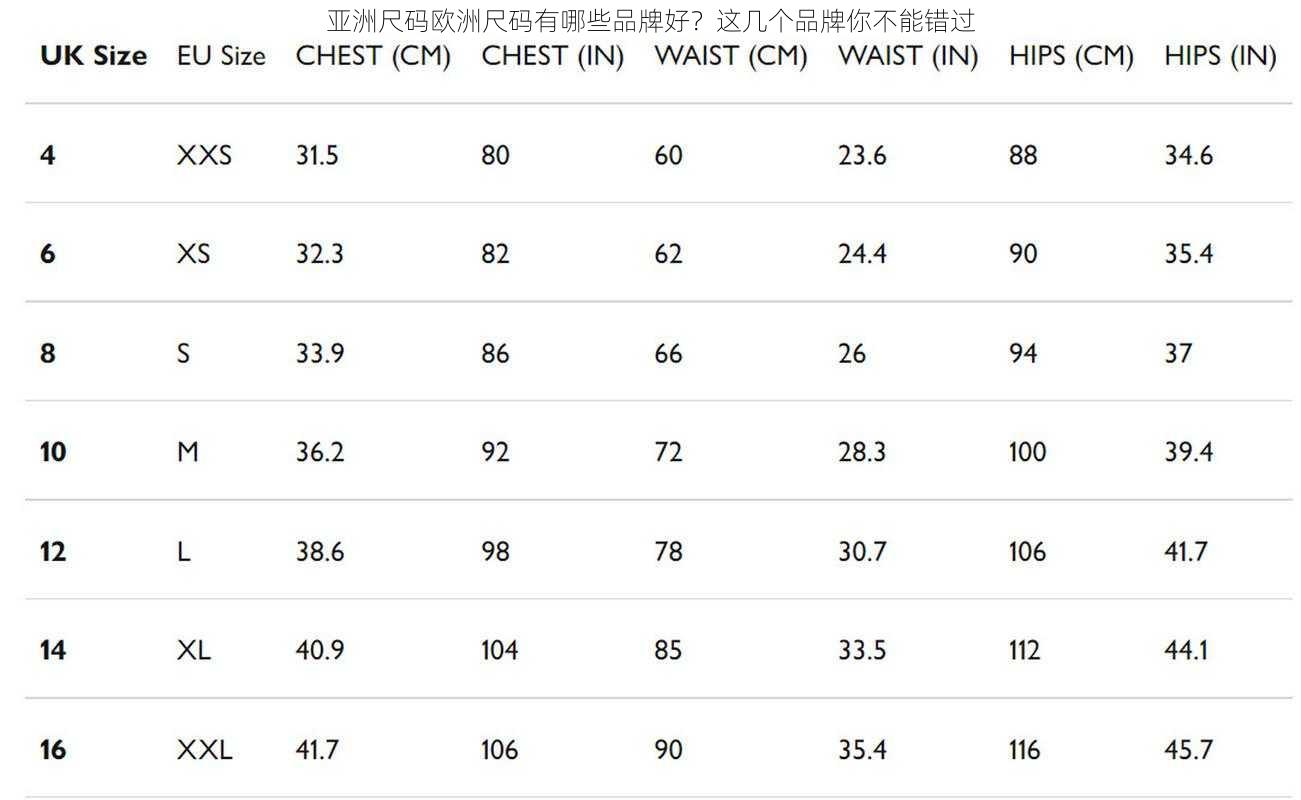Click the UK Size column header
The image size is (1301, 800).
point(93,56)
